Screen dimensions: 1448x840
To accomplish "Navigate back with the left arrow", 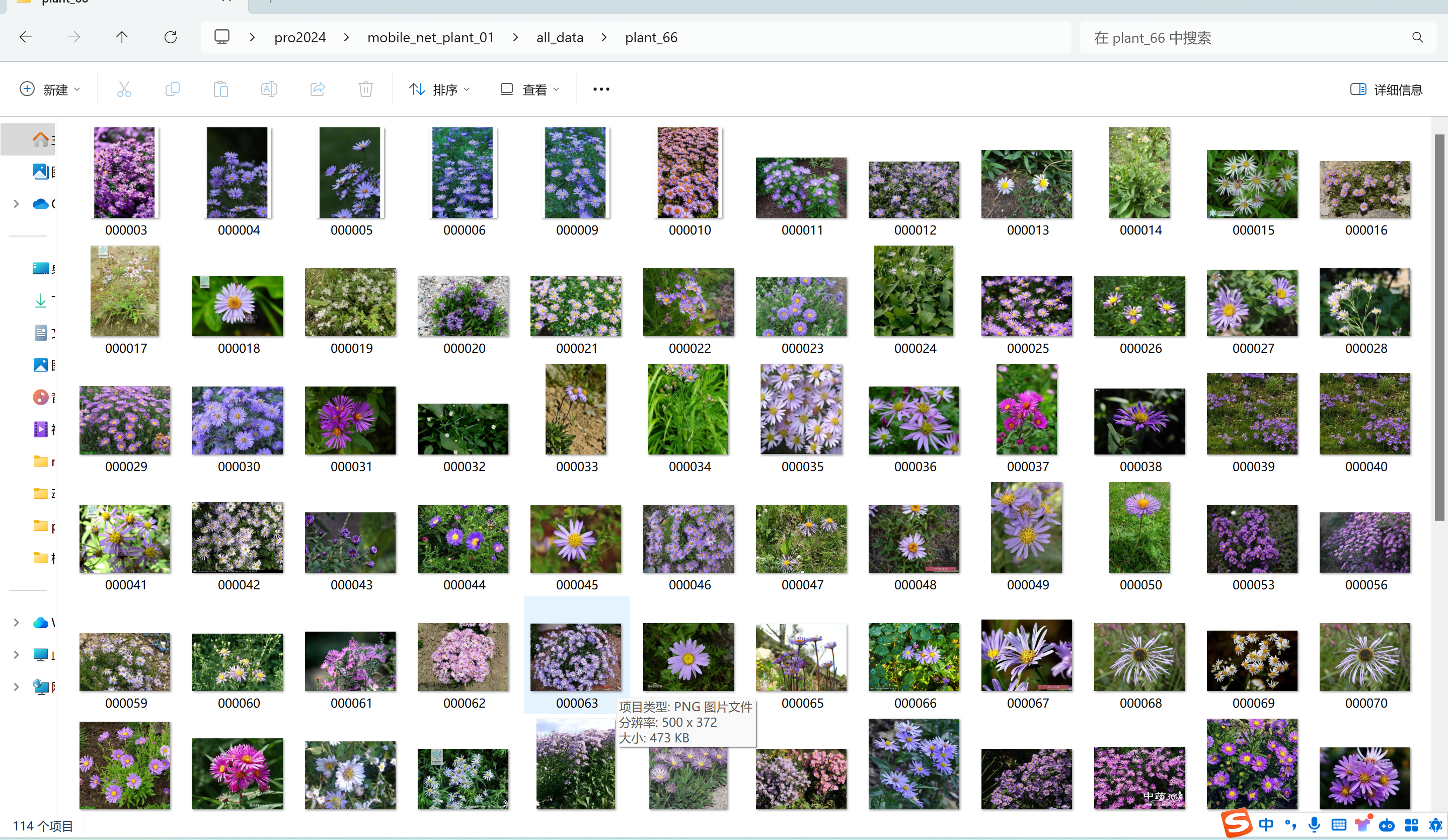I will click(x=25, y=37).
